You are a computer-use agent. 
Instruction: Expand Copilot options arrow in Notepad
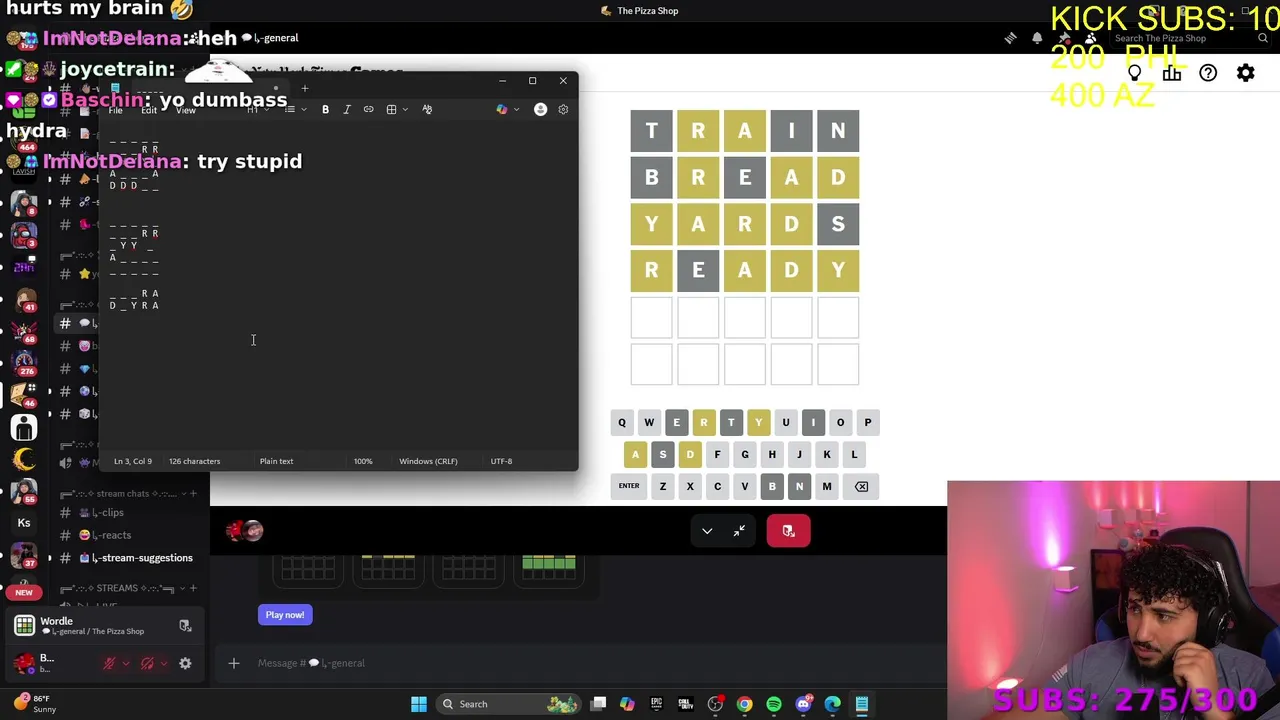515,109
